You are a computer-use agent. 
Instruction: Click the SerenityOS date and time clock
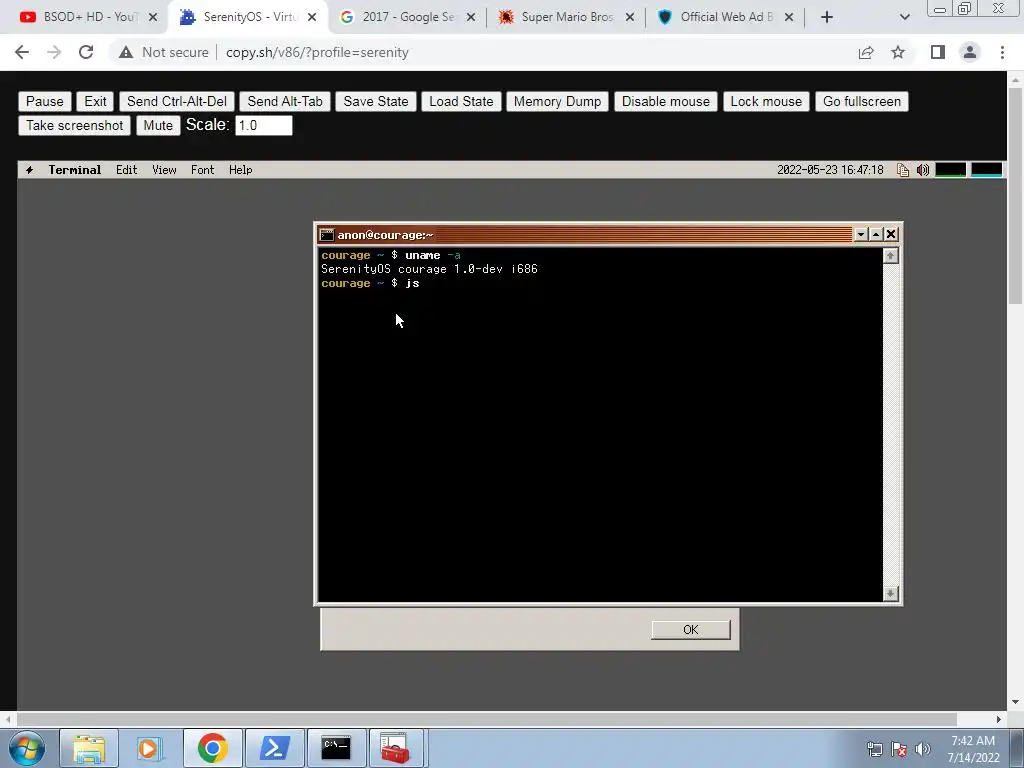(830, 170)
